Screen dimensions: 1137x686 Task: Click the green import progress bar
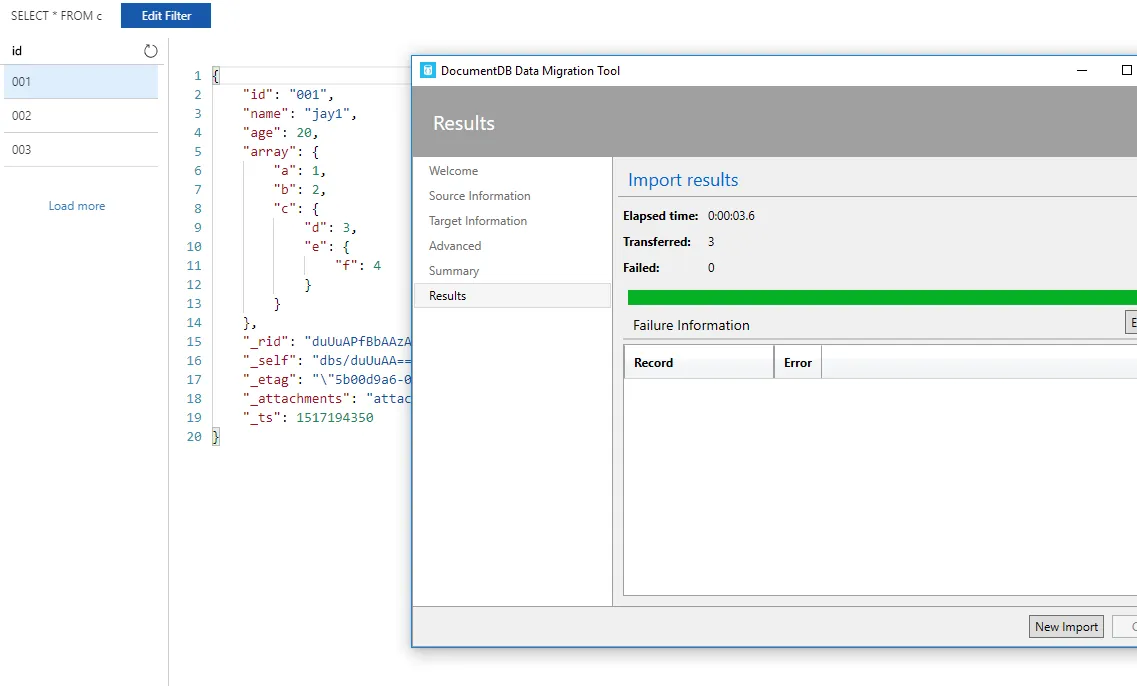882,297
